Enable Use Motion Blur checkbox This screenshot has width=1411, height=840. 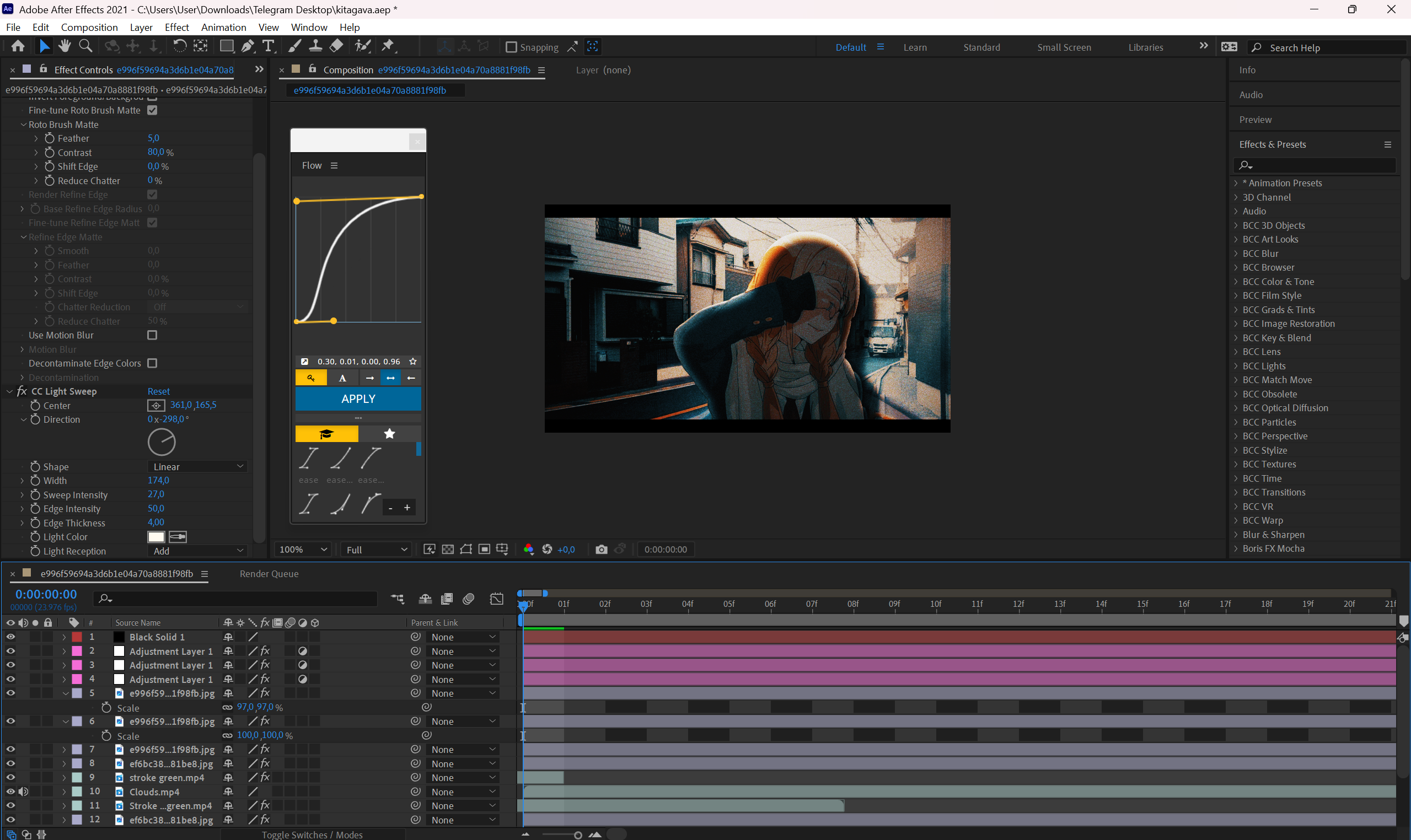(152, 335)
